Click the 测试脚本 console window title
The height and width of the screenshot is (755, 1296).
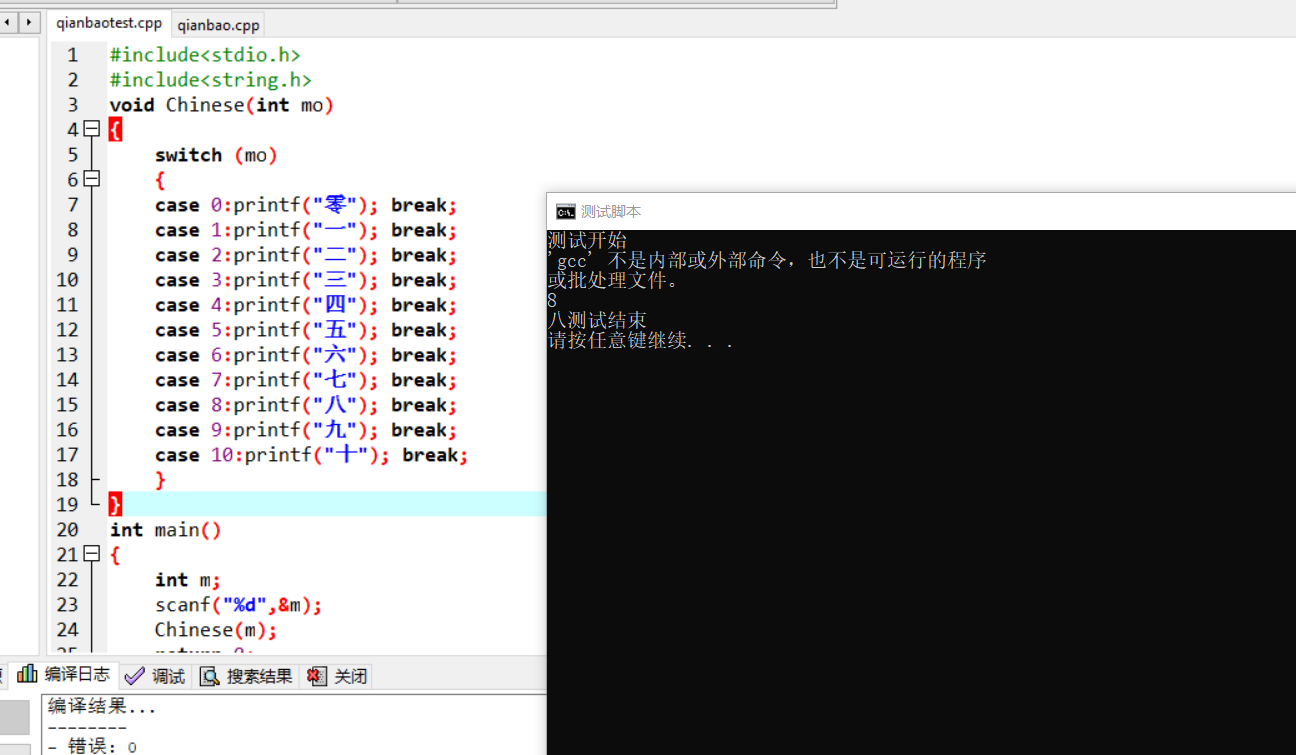pyautogui.click(x=611, y=211)
